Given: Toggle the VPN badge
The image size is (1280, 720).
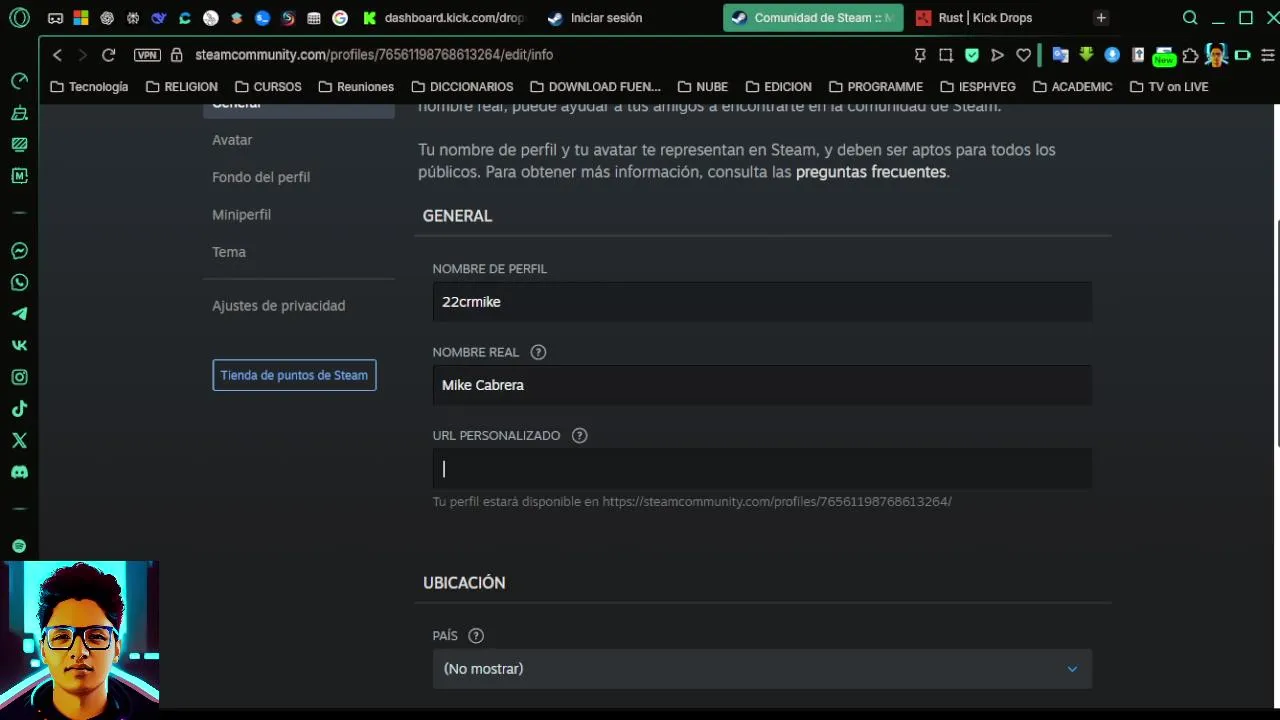Looking at the screenshot, I should 147,55.
